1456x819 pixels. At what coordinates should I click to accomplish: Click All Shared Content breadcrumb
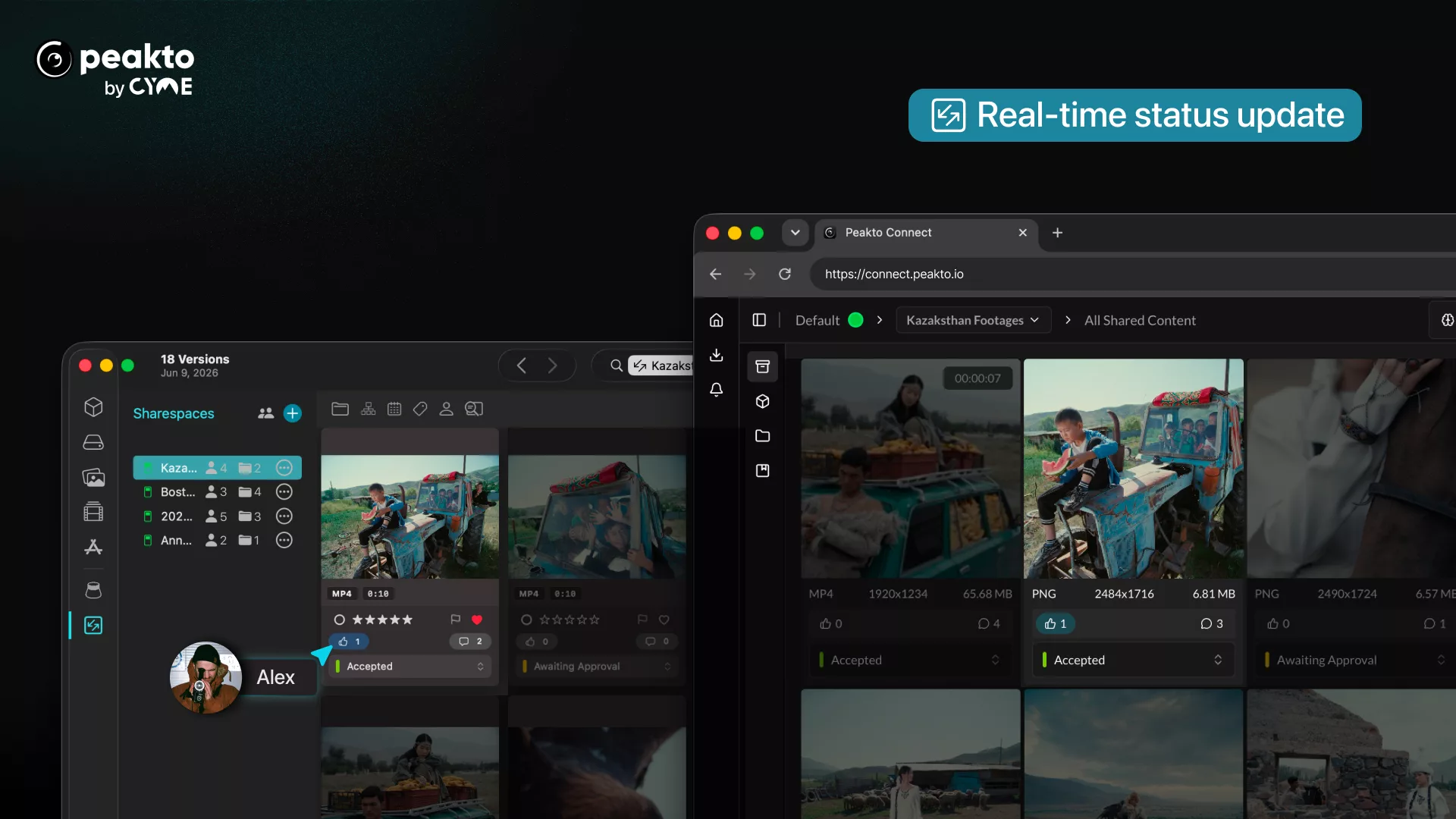point(1140,320)
